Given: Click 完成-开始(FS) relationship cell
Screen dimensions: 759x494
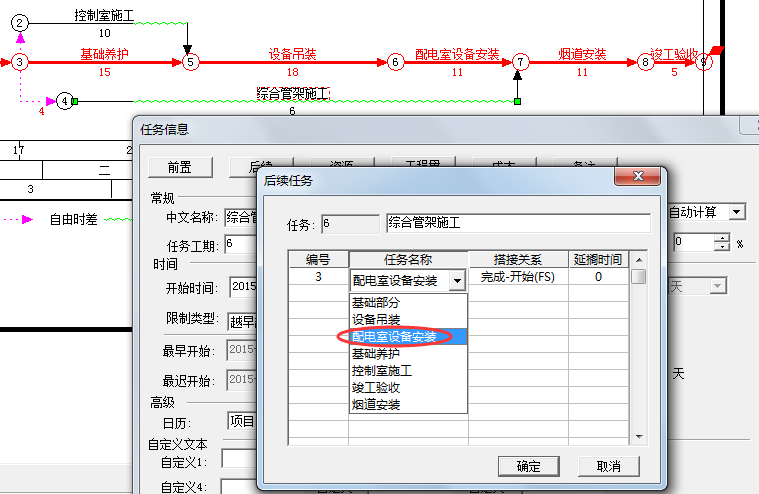Looking at the screenshot, I should point(517,277).
